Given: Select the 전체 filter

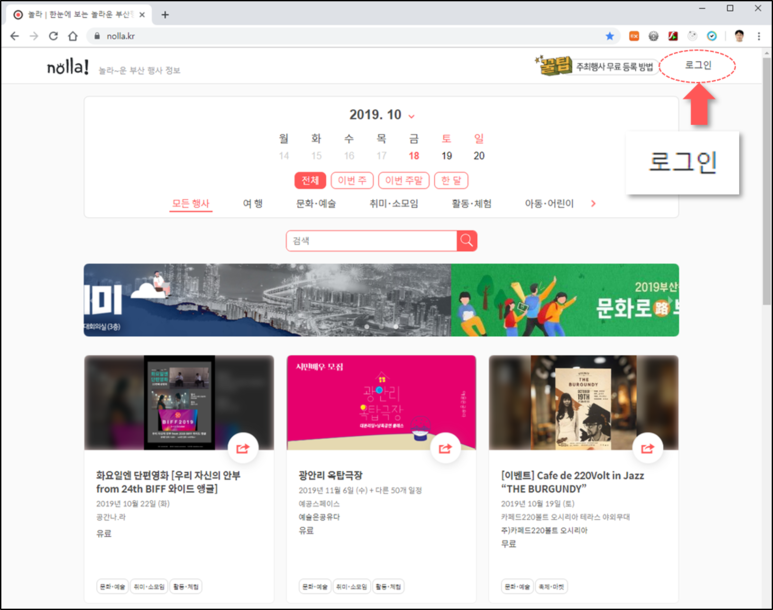Looking at the screenshot, I should click(310, 180).
